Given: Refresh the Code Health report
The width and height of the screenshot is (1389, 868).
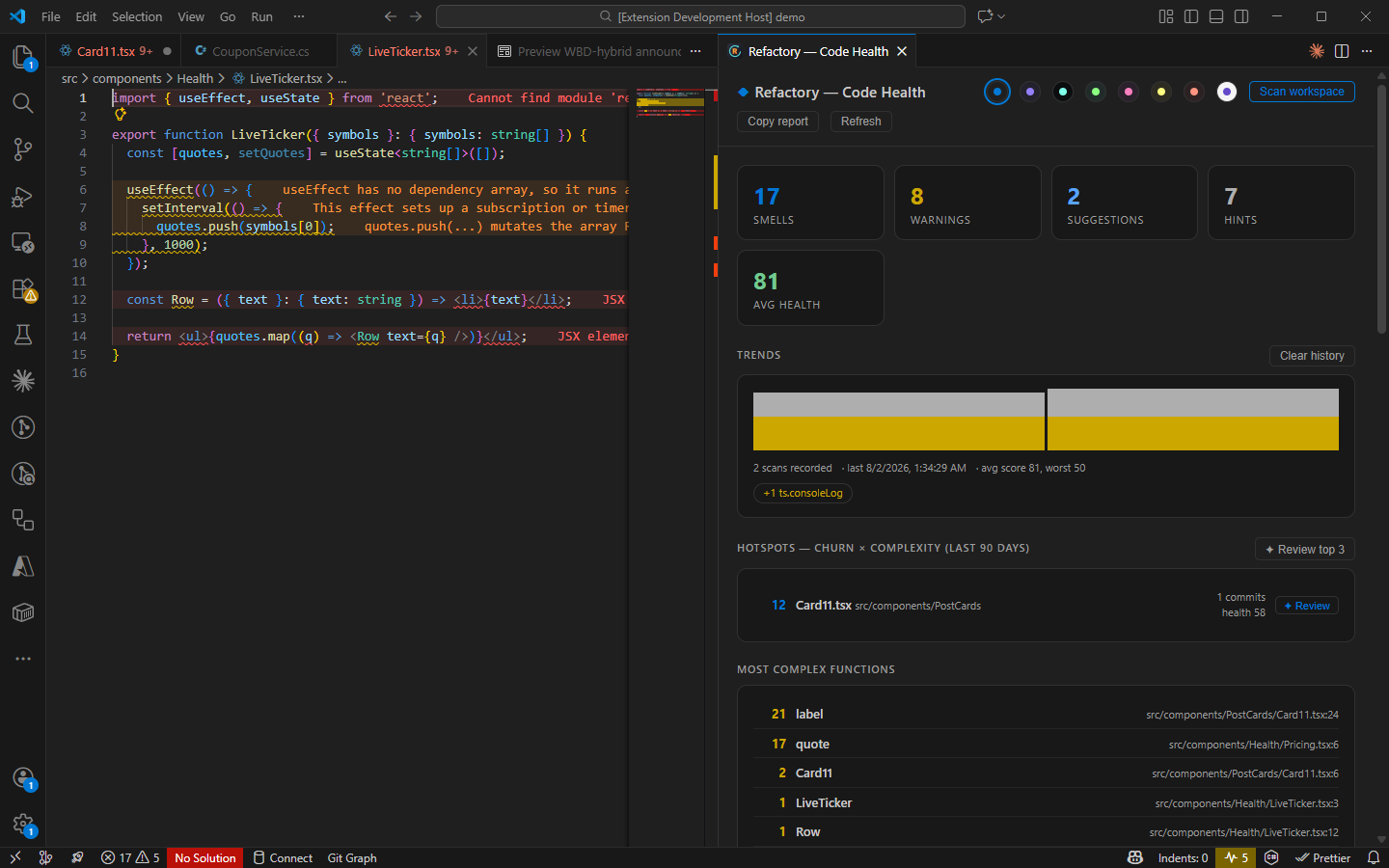Looking at the screenshot, I should coord(860,122).
